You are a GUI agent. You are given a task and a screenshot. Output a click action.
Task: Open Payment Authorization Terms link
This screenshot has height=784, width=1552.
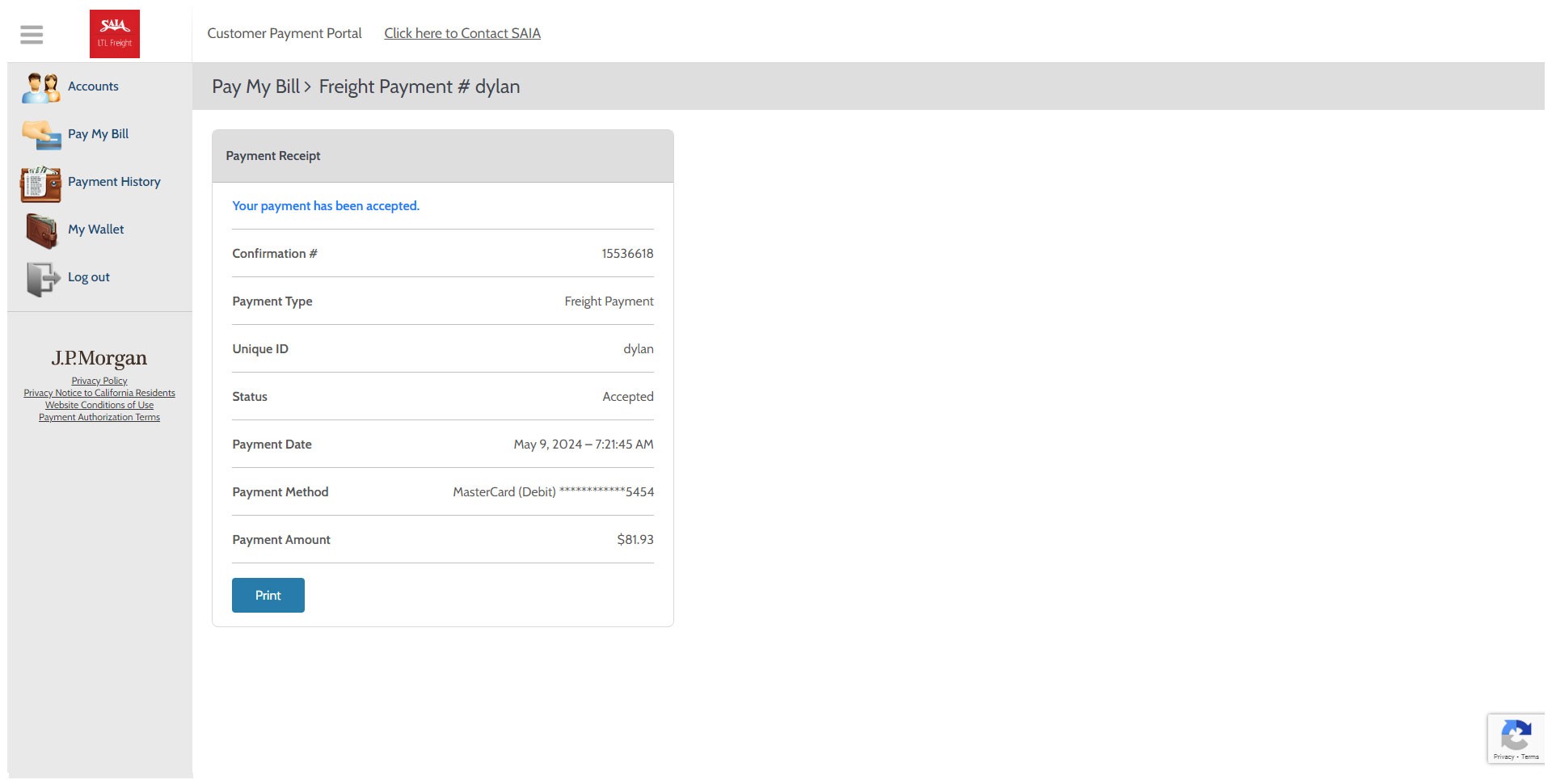[99, 417]
